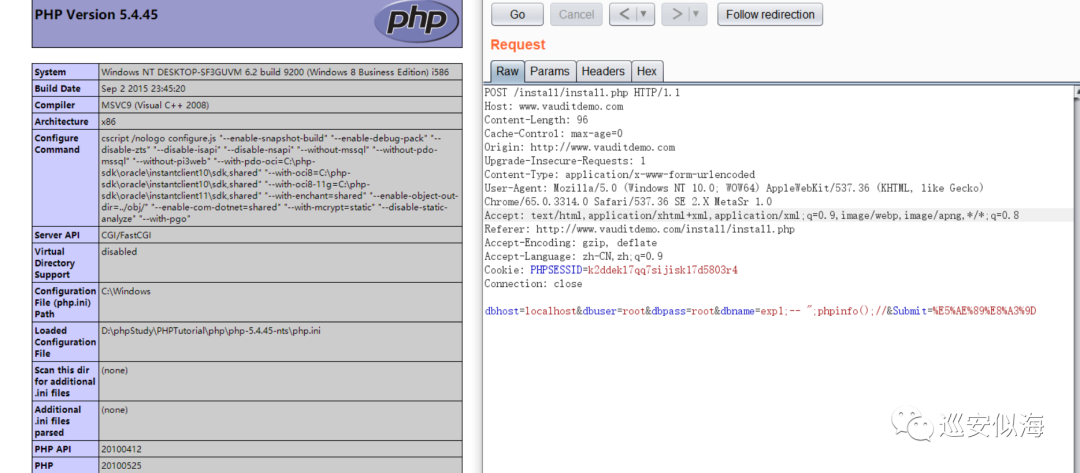Click the Content-Length: 96 header line

[536, 120]
